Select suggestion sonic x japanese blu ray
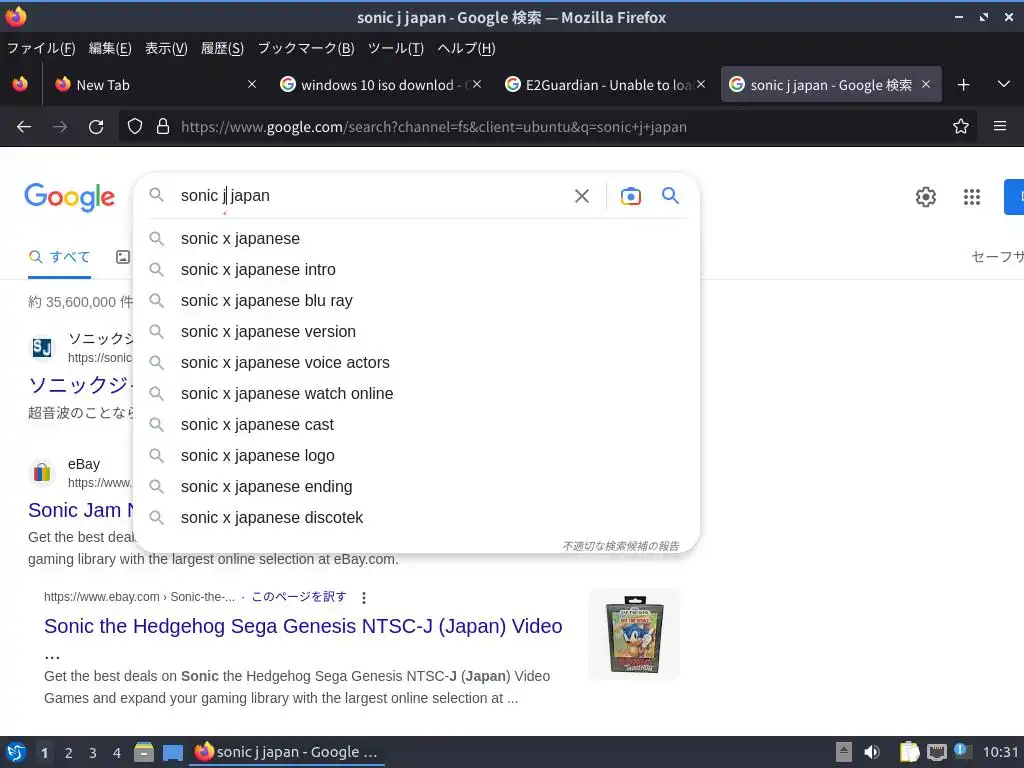The image size is (1024, 768). [x=416, y=300]
